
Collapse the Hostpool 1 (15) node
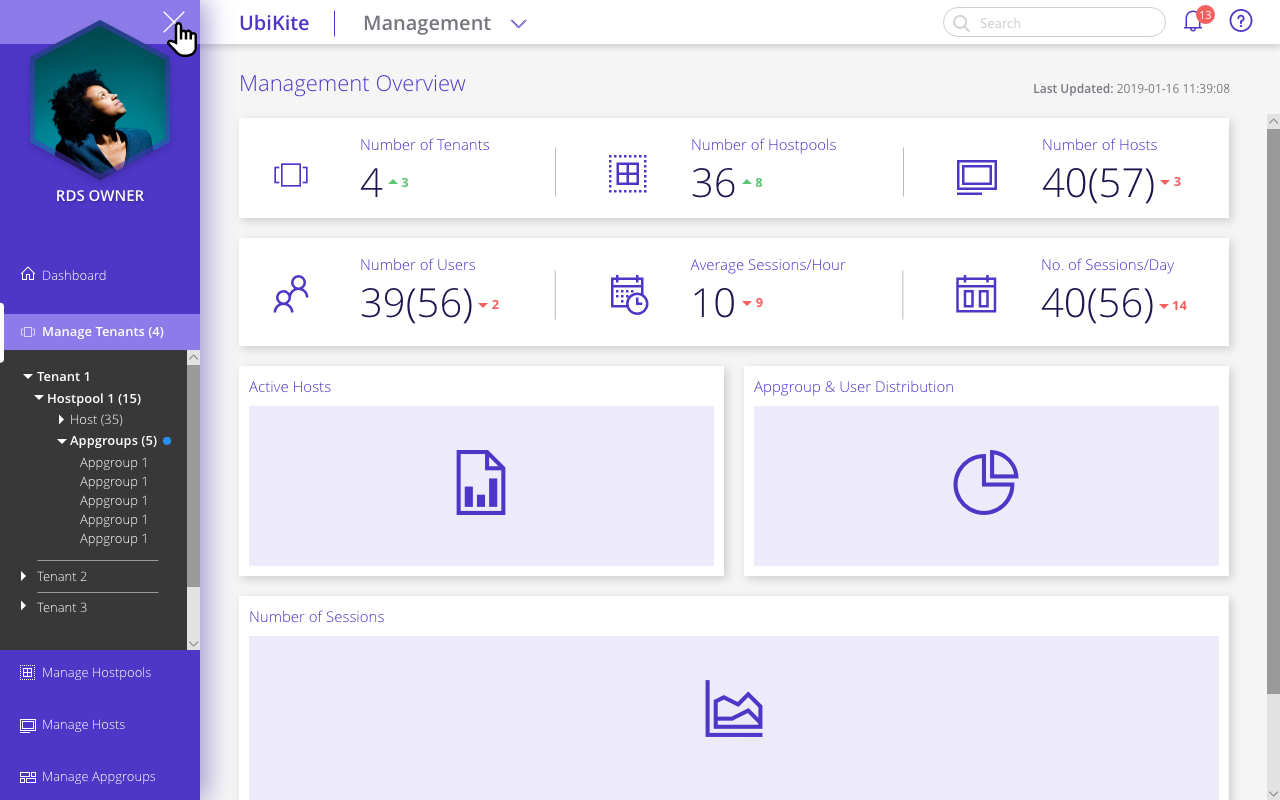pos(39,398)
